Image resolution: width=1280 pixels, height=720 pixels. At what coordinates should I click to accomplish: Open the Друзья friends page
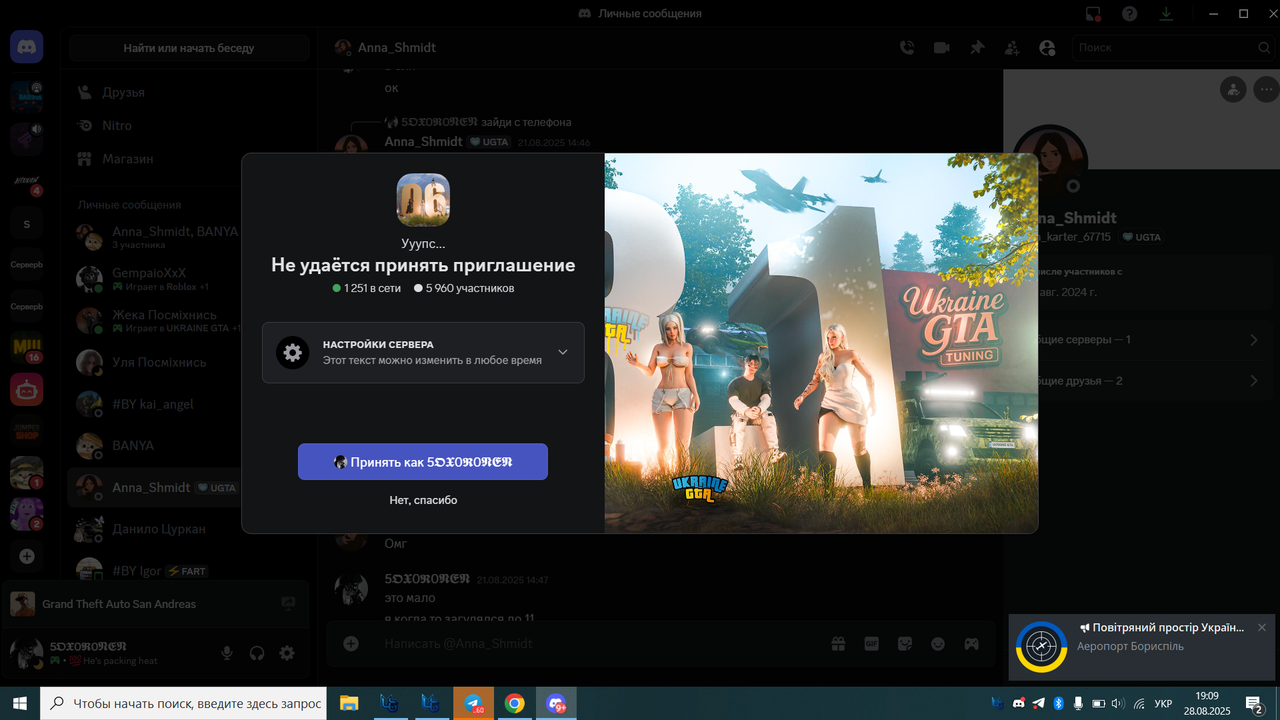pyautogui.click(x=189, y=92)
